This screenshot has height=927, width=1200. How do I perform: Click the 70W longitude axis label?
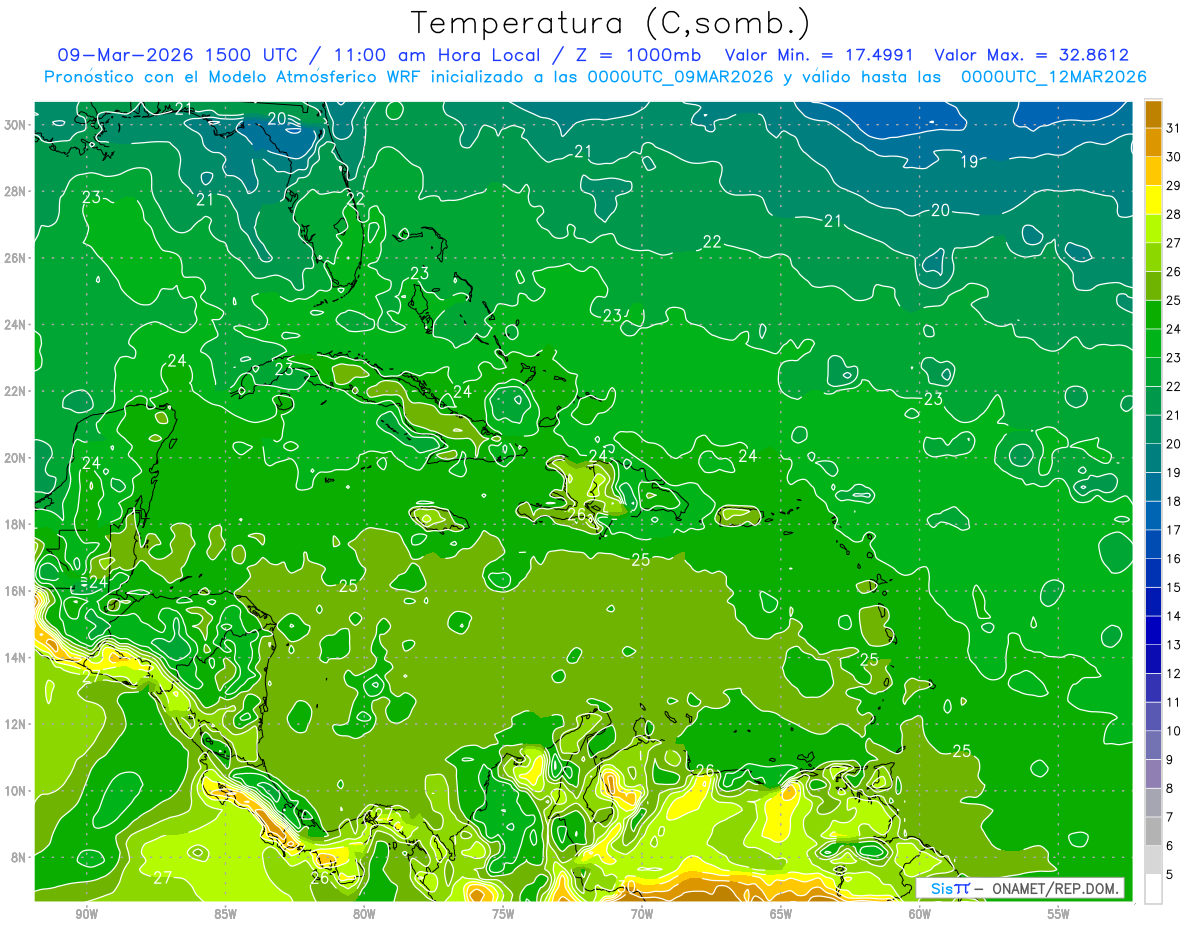(642, 914)
